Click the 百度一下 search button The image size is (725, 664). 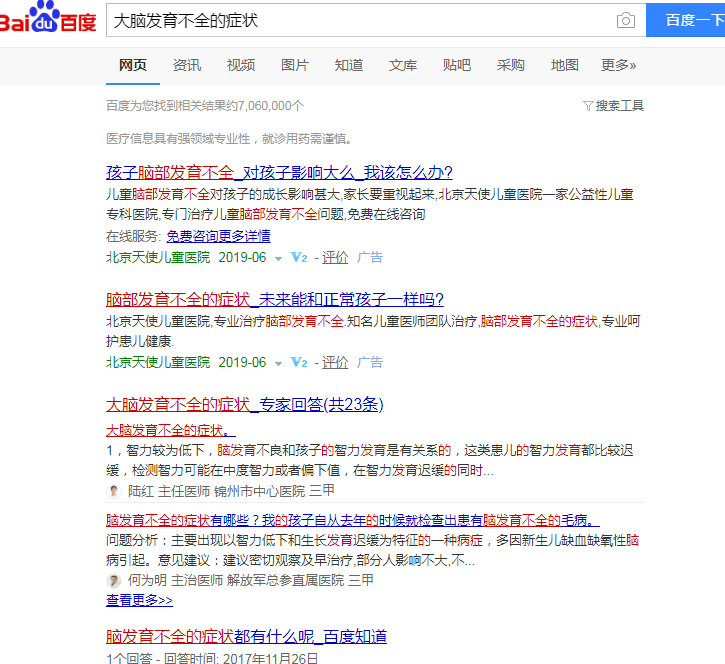pyautogui.click(x=686, y=20)
